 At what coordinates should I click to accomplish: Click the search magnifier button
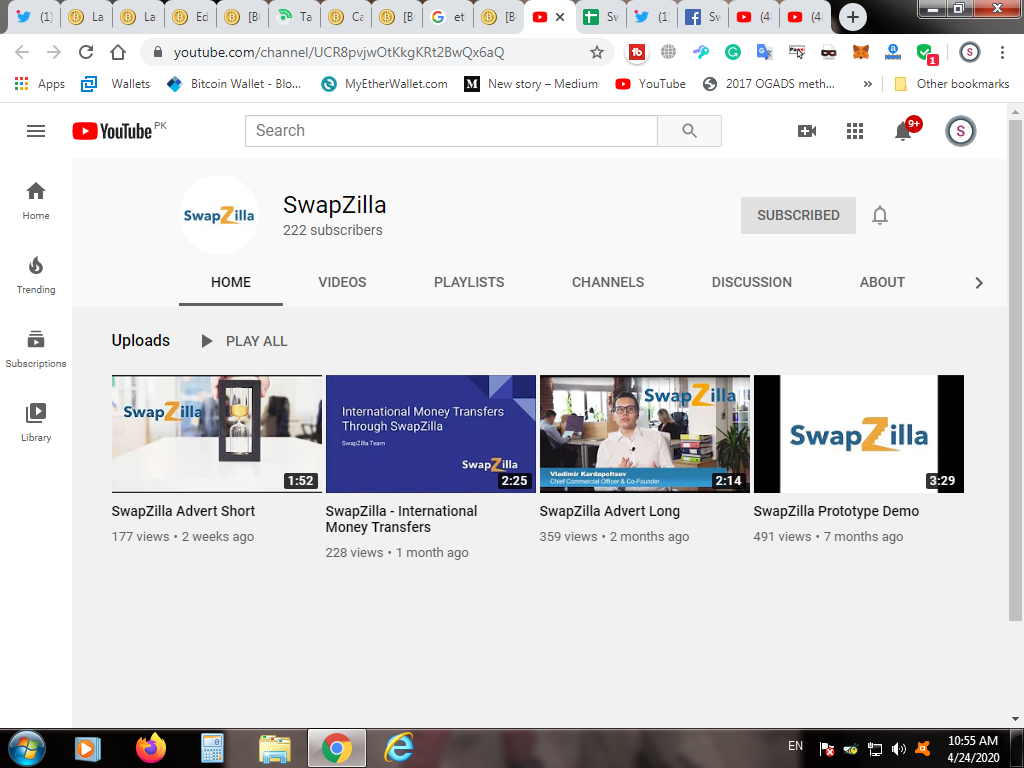point(689,131)
